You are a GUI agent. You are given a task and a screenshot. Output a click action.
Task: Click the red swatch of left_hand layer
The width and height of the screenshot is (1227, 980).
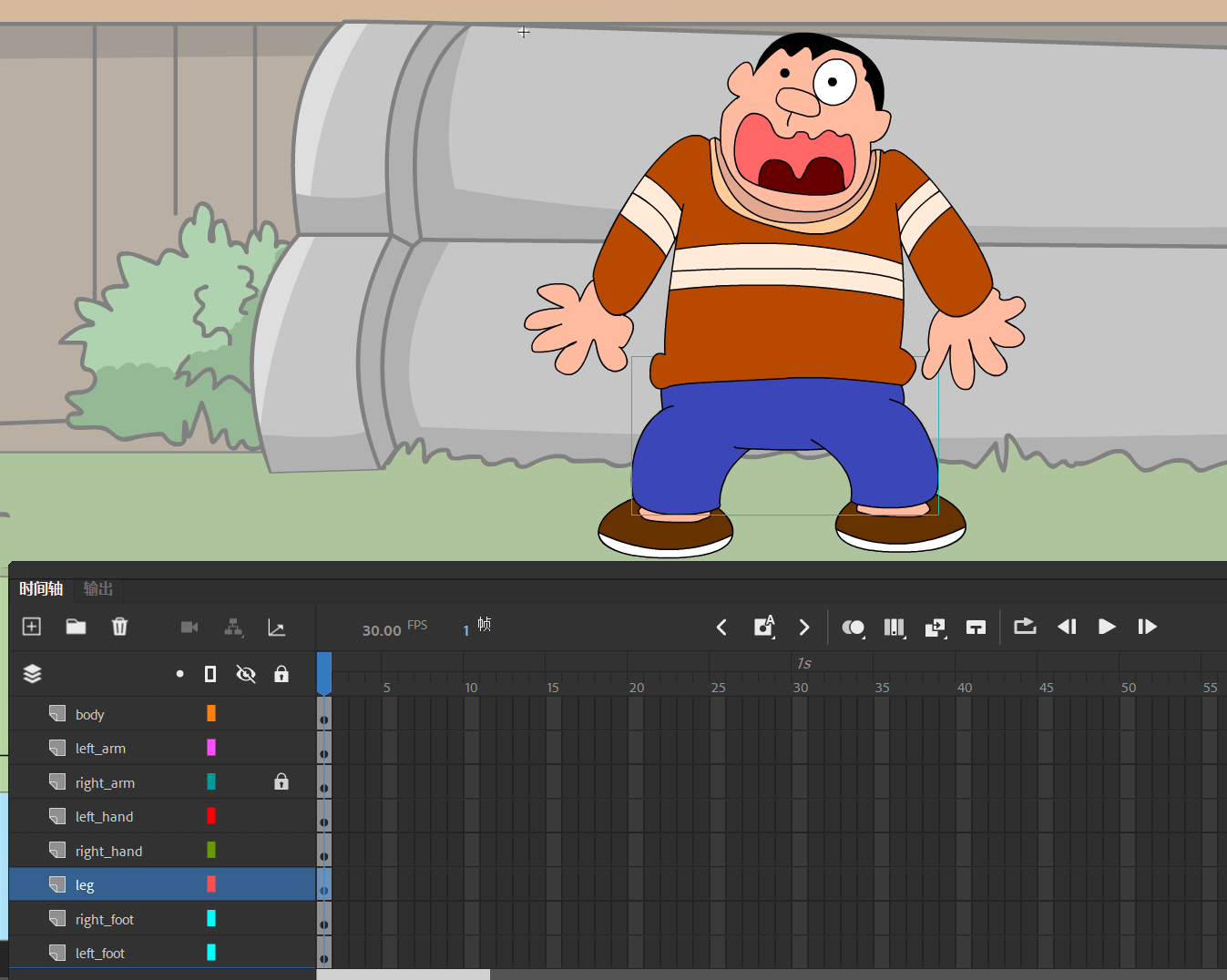coord(211,816)
